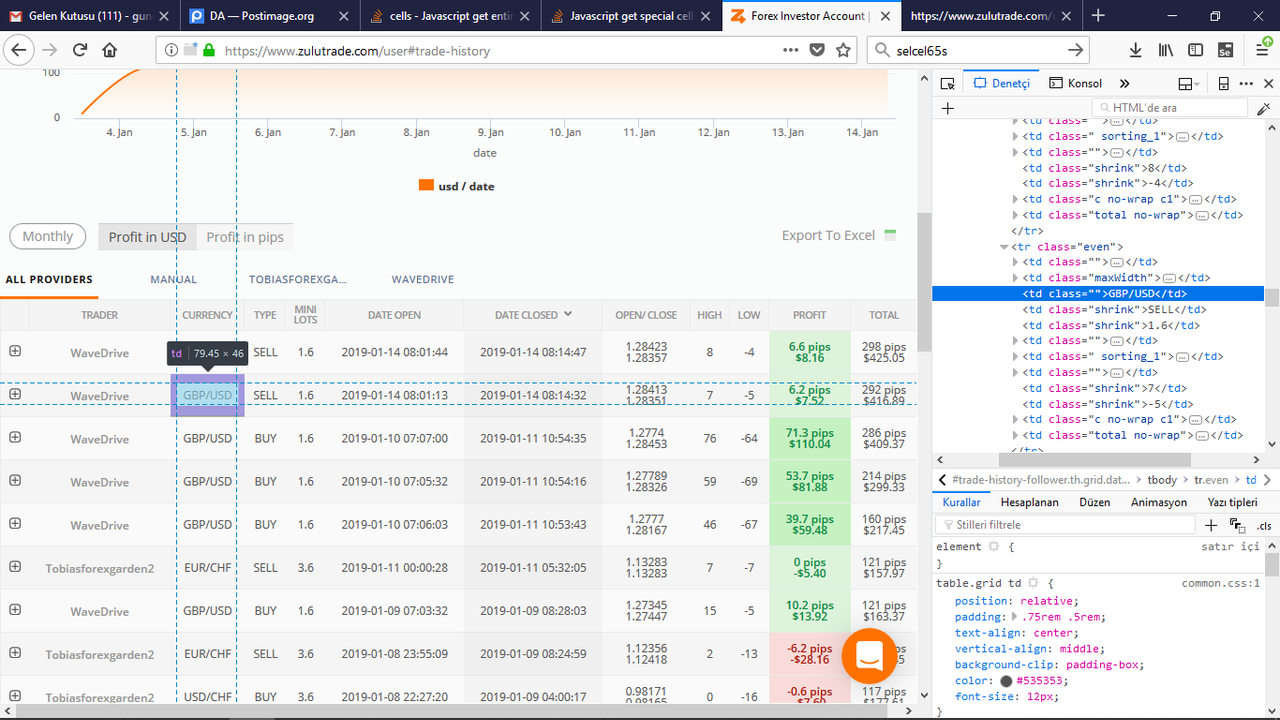Expand the 2019-01-14 08:01:13 WaveDrive trade row

pyautogui.click(x=15, y=394)
